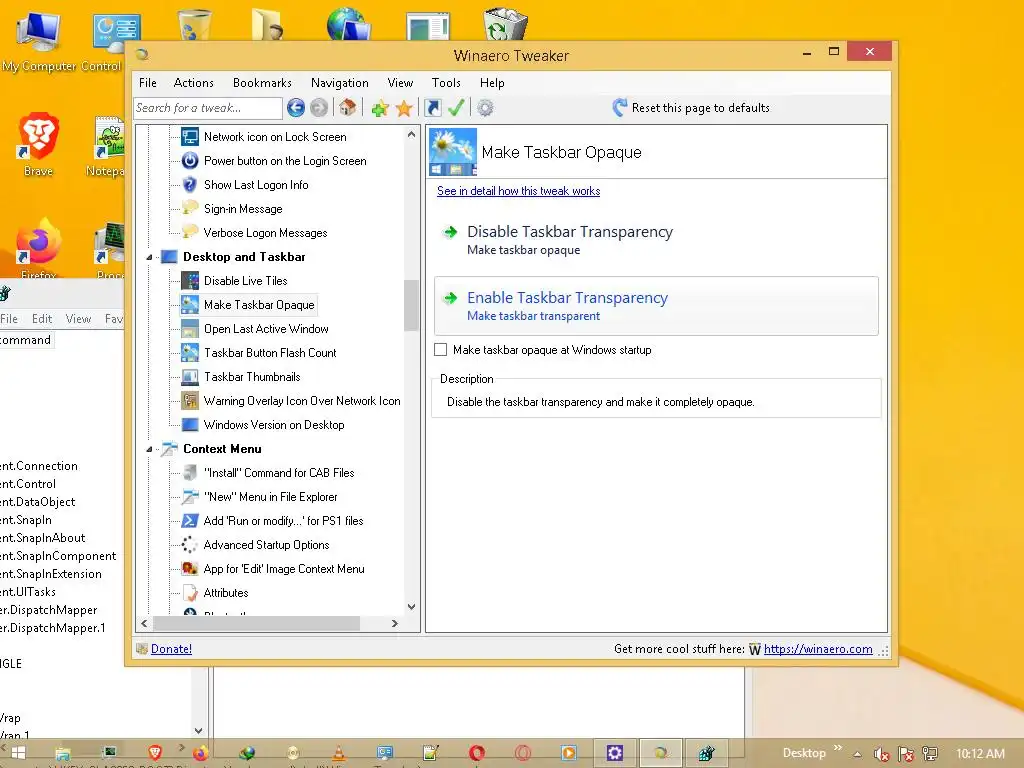Image resolution: width=1024 pixels, height=768 pixels.
Task: Open the View menu in Winaero Tweaker
Action: 400,83
